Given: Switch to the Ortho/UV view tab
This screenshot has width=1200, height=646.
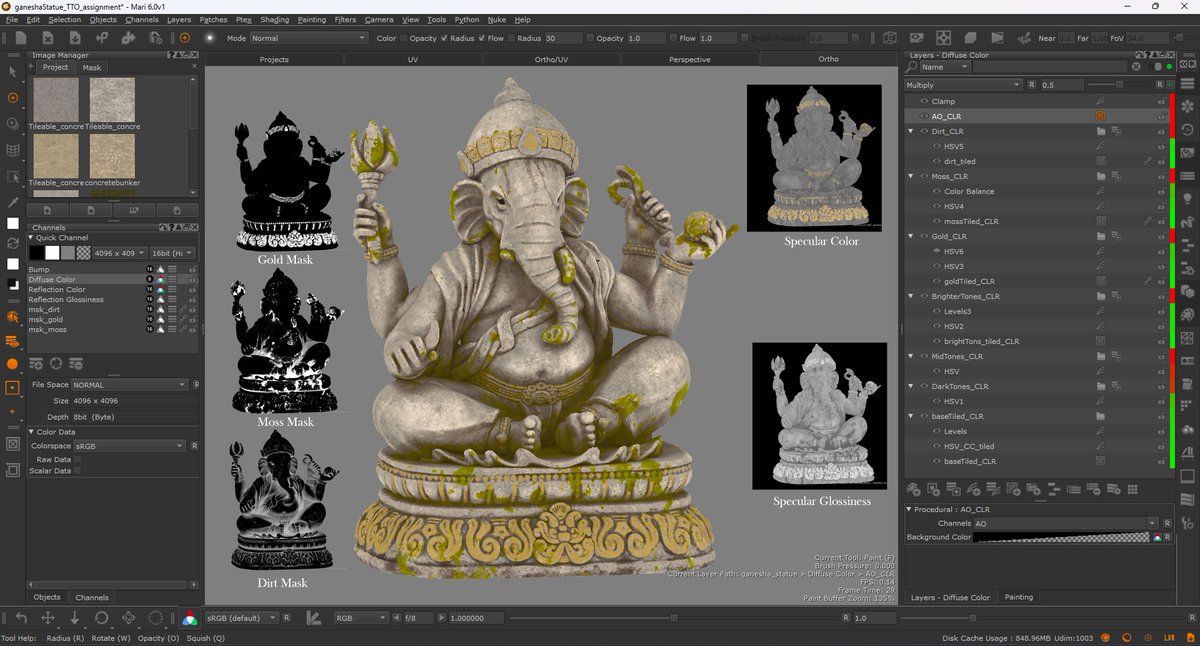Looking at the screenshot, I should pos(551,59).
